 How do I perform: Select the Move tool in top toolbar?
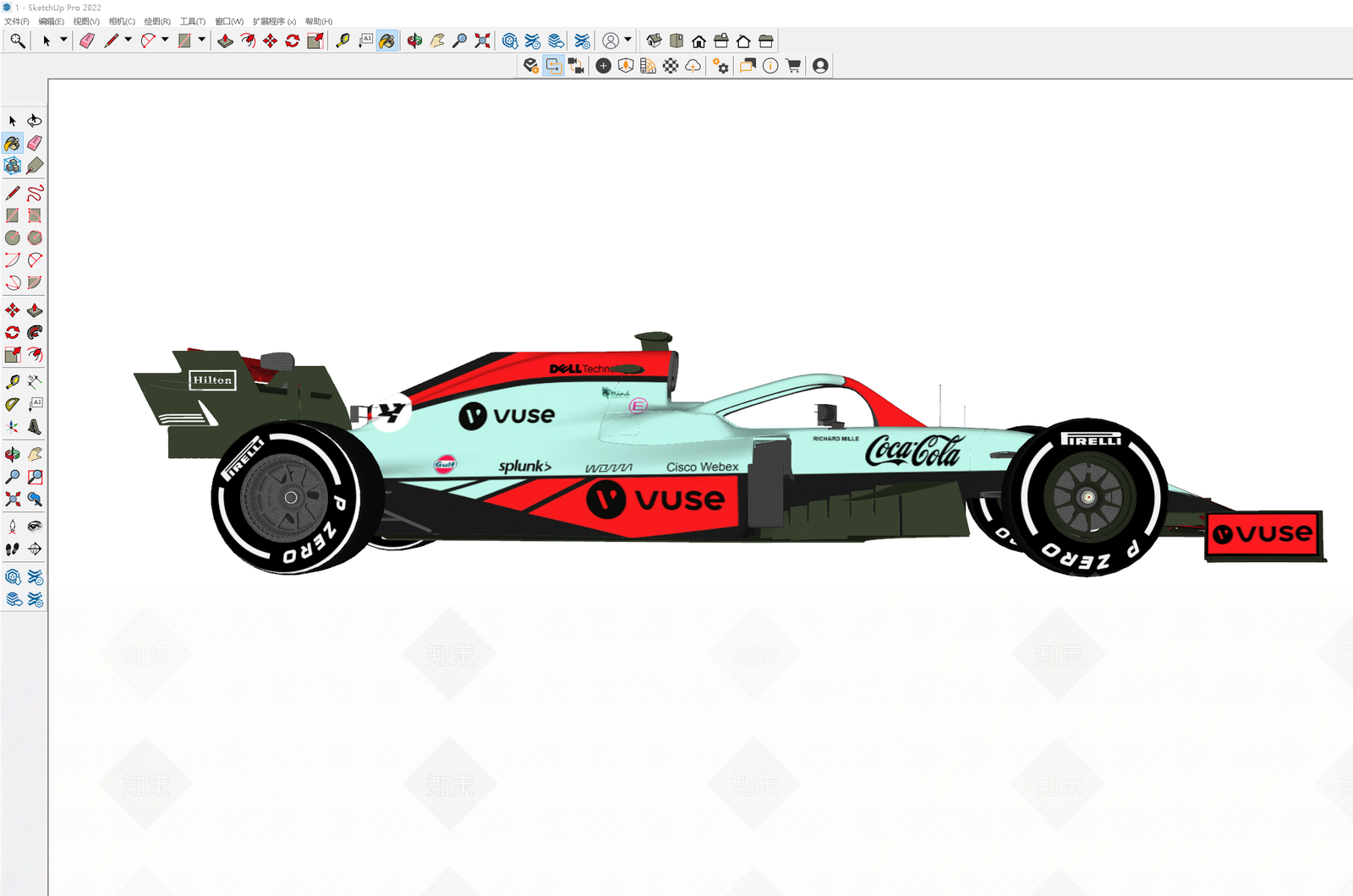tap(270, 41)
